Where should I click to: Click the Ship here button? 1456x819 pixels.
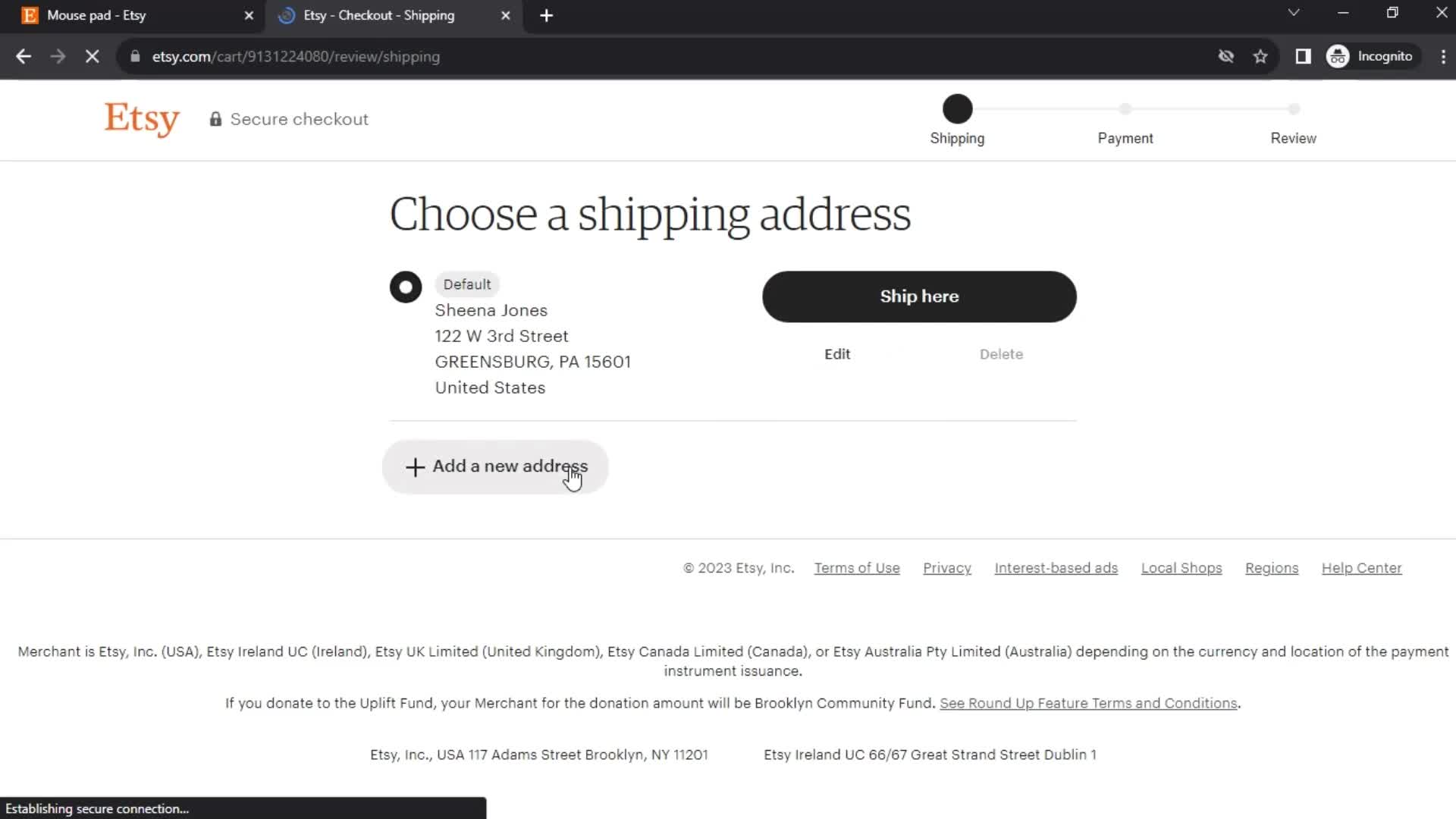(x=919, y=296)
